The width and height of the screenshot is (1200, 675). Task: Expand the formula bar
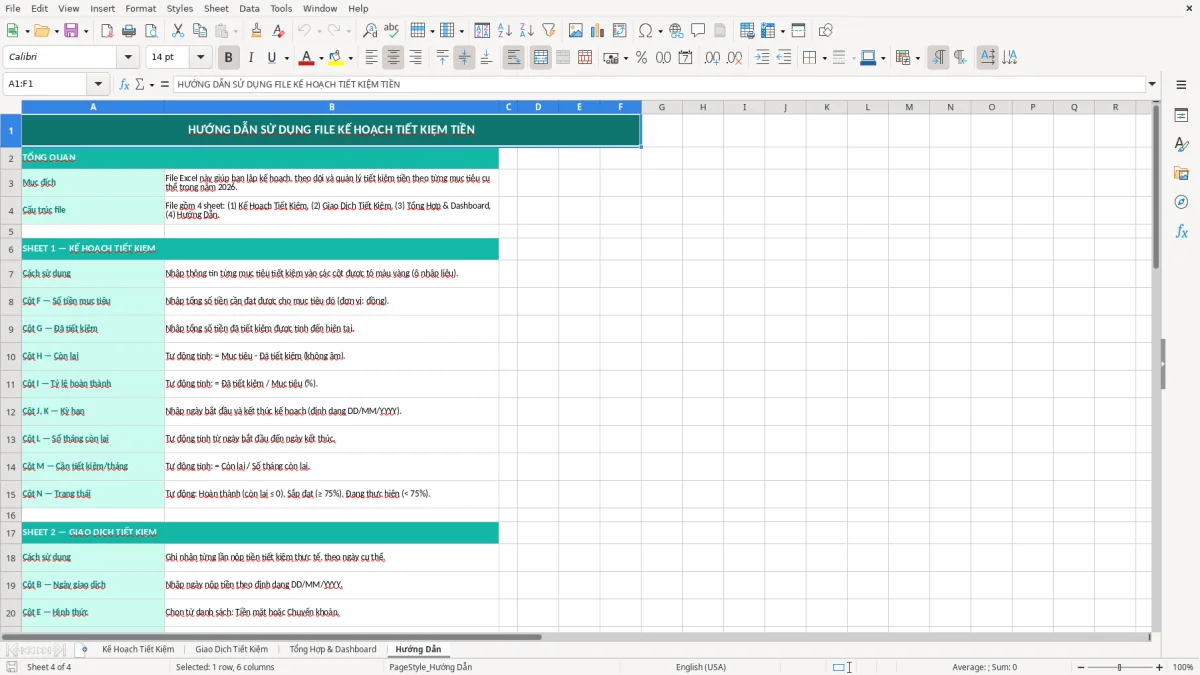[x=1152, y=85]
